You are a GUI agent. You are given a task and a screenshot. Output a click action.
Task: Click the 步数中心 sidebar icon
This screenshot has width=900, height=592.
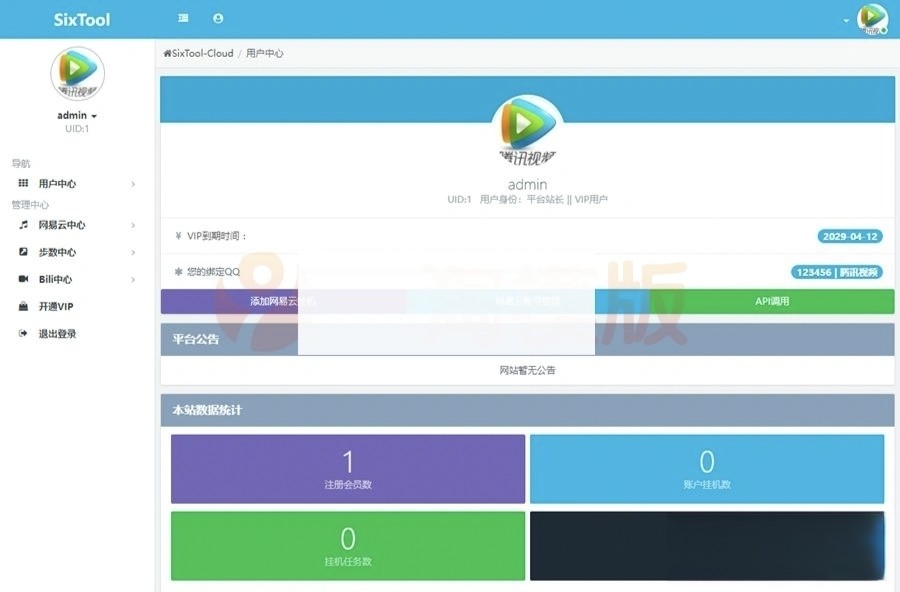point(23,252)
